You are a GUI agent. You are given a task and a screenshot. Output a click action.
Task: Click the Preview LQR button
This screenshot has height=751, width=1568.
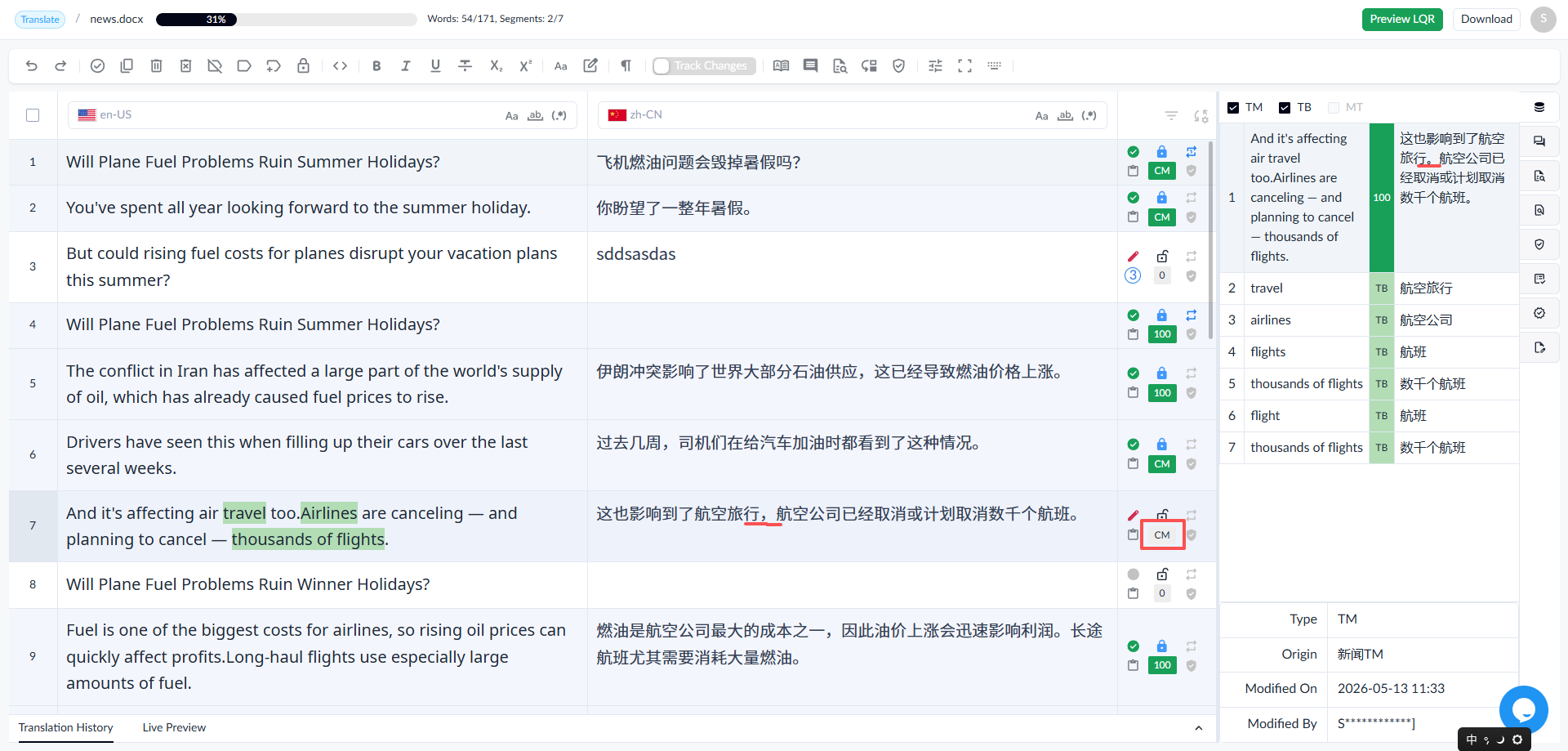[x=1402, y=20]
